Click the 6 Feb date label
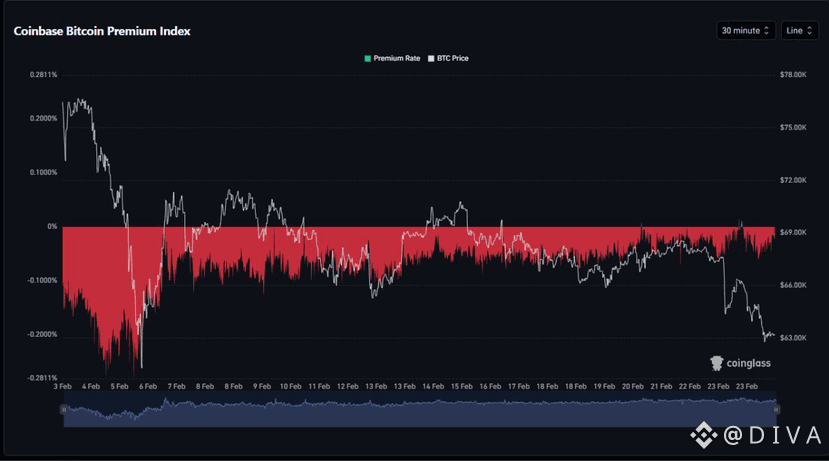The width and height of the screenshot is (829, 461). point(148,386)
